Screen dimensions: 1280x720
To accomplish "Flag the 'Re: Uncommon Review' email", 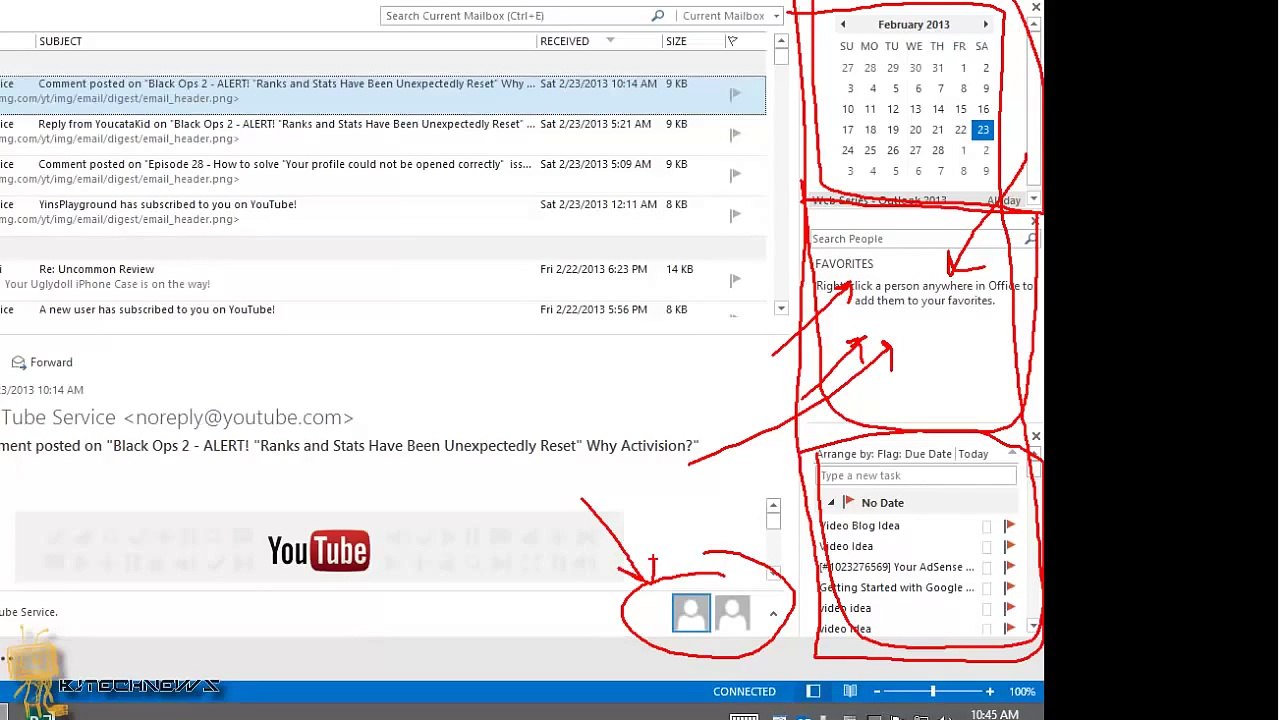I will pyautogui.click(x=735, y=279).
